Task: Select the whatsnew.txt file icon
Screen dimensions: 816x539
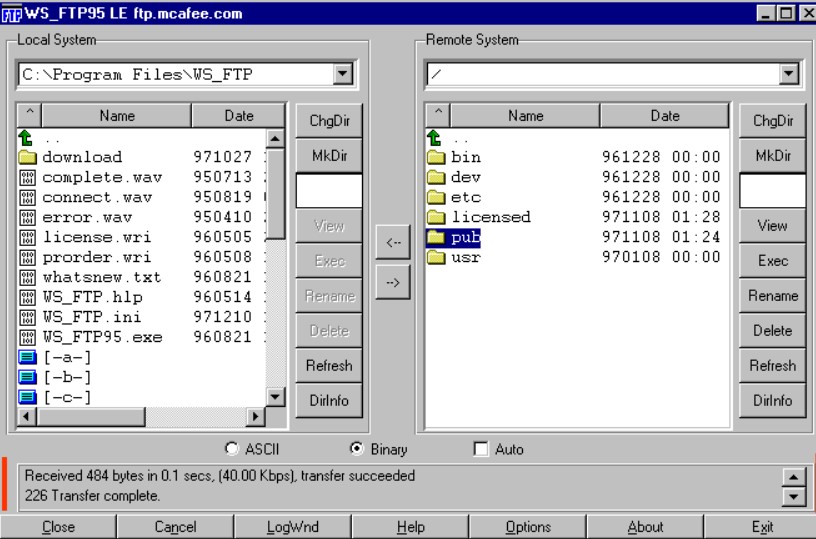Action: point(27,277)
